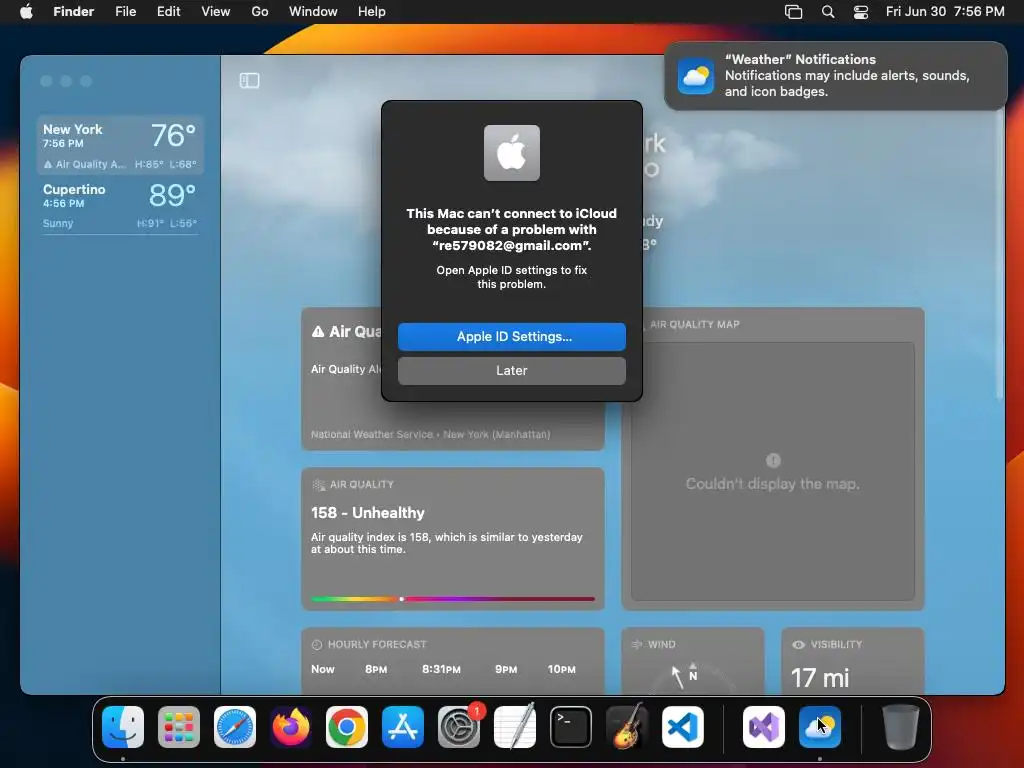Click the email address in the dialog

click(x=512, y=246)
